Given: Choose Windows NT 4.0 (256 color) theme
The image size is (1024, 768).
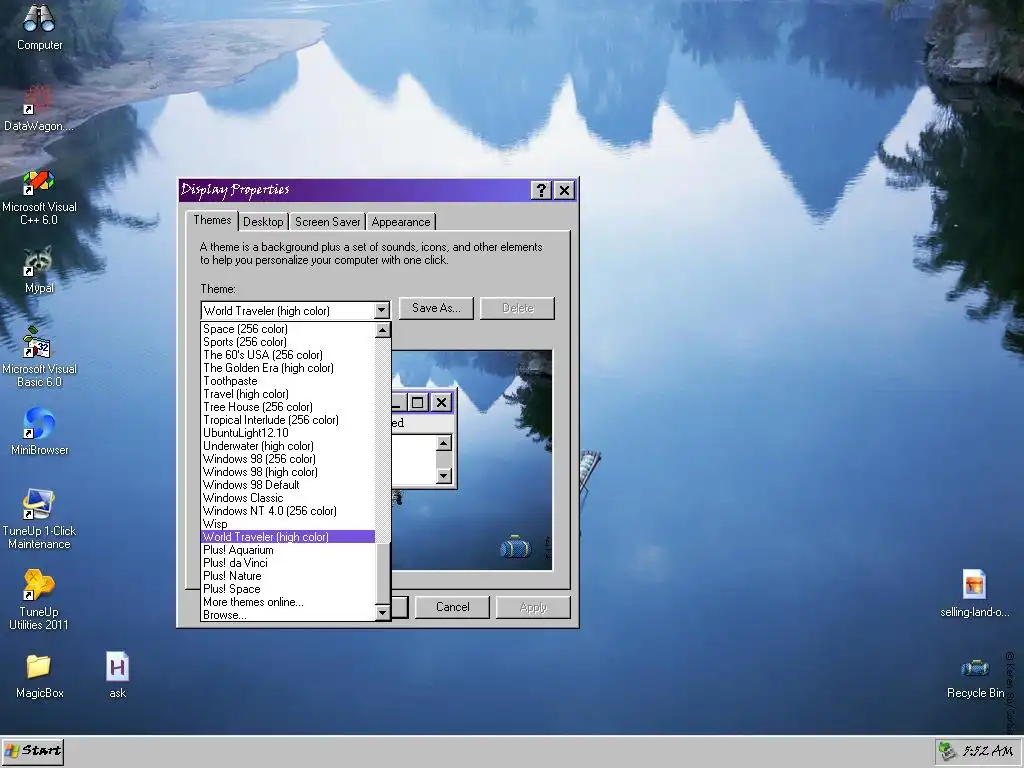Looking at the screenshot, I should [x=288, y=511].
